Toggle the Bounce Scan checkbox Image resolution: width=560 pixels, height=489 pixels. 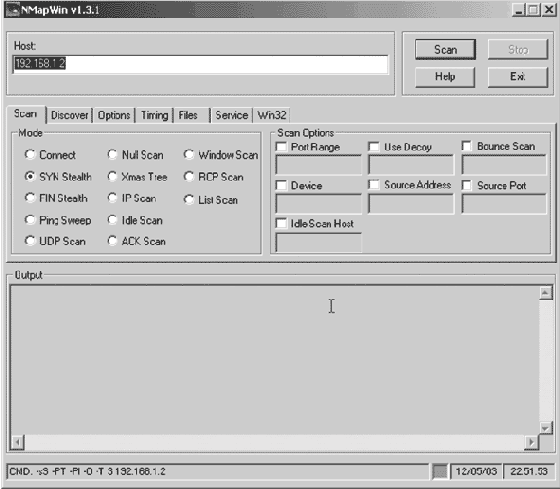[x=467, y=146]
